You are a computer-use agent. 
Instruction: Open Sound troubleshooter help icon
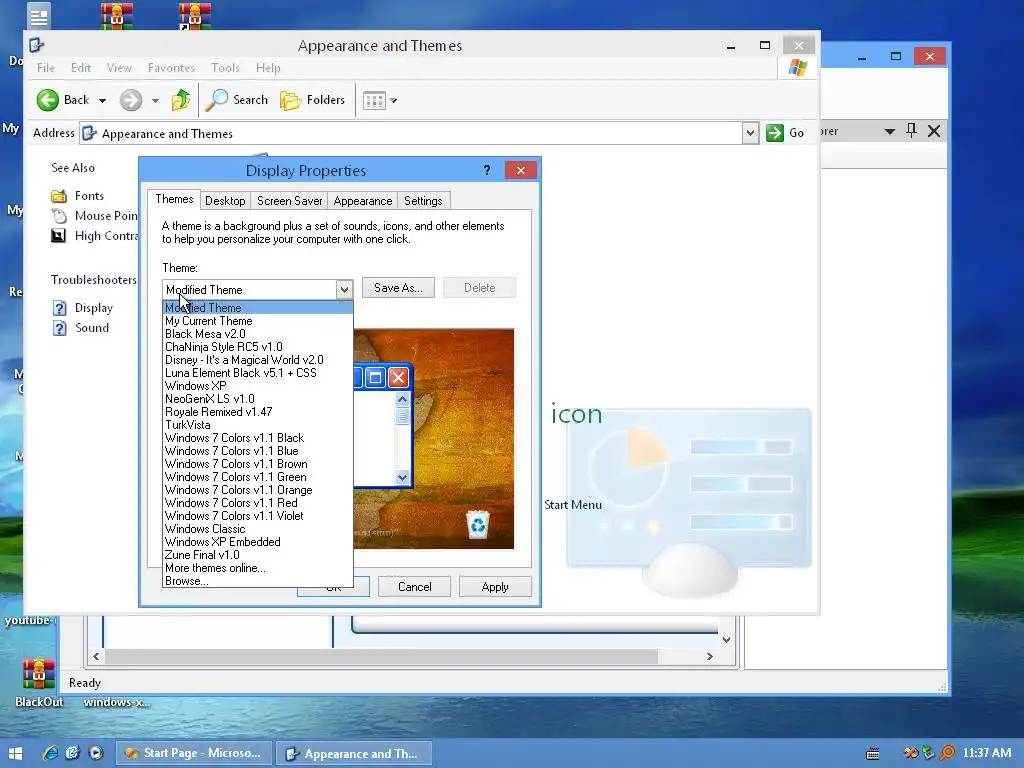coord(59,328)
